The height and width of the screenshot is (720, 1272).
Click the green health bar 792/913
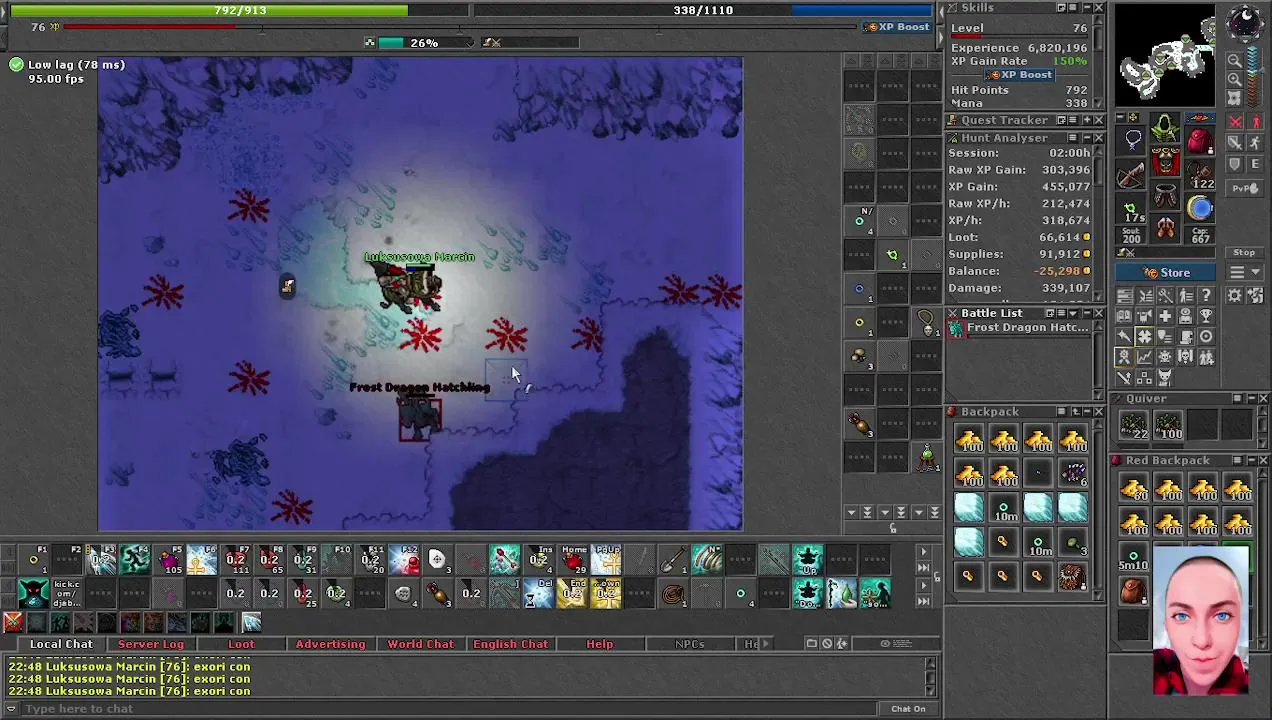point(238,10)
